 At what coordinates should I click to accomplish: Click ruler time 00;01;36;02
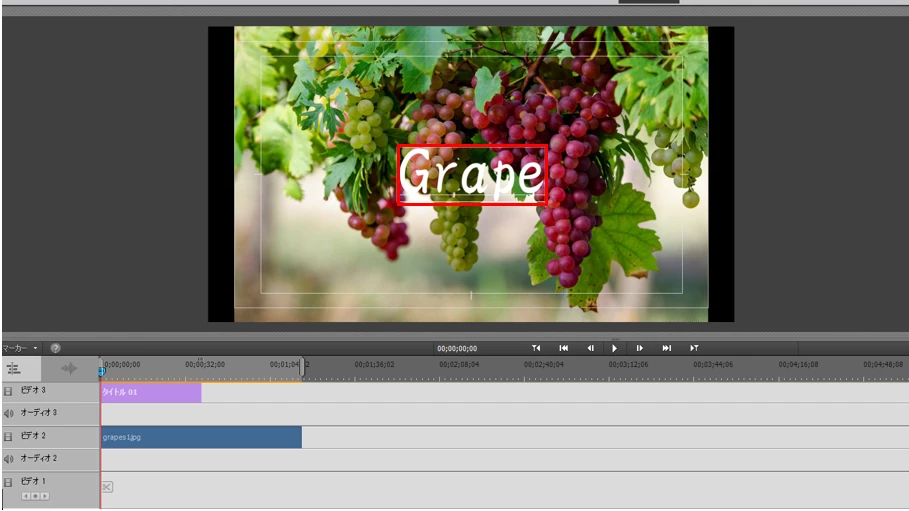374,364
